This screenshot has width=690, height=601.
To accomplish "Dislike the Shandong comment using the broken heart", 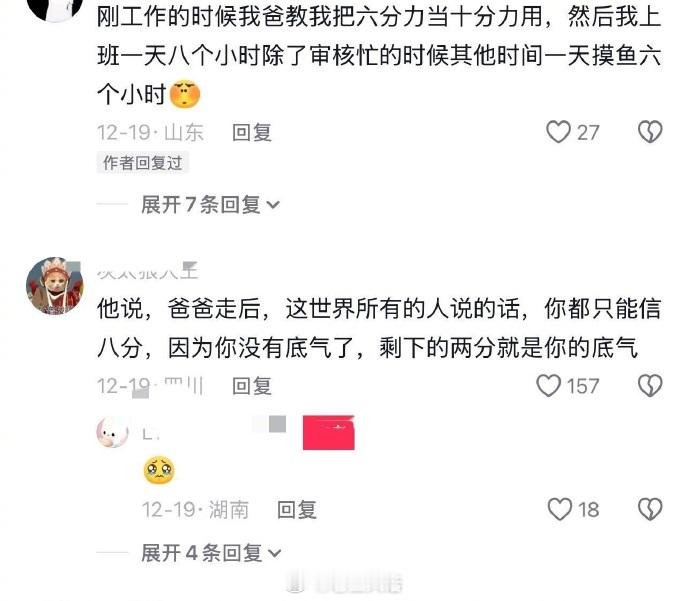I will [650, 132].
